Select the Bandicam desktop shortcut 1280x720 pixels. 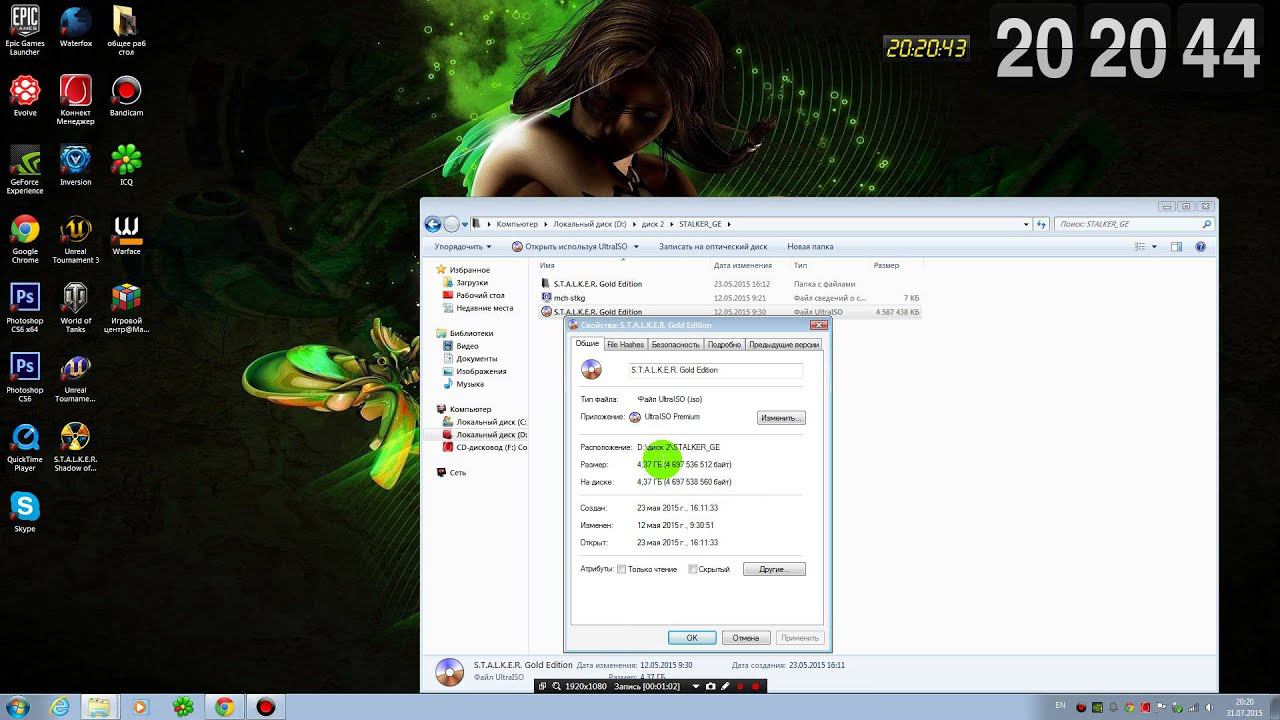[x=126, y=97]
